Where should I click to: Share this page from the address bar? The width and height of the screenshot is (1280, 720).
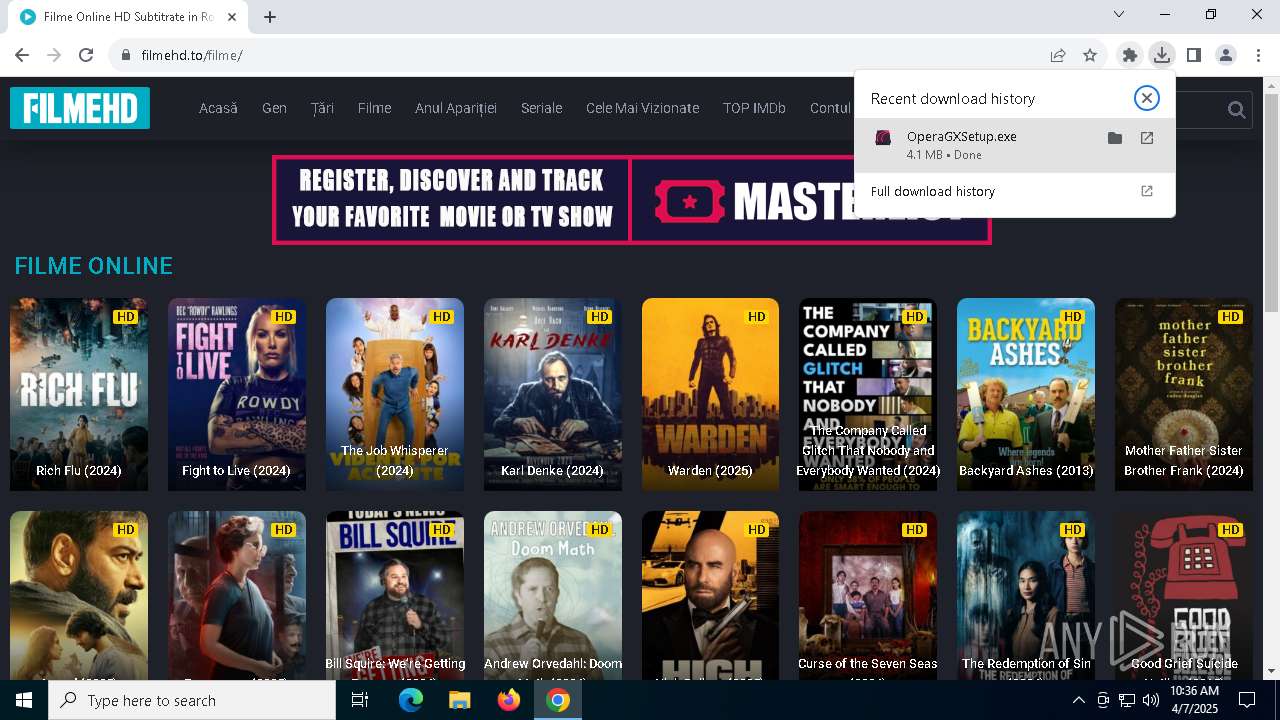1058,55
